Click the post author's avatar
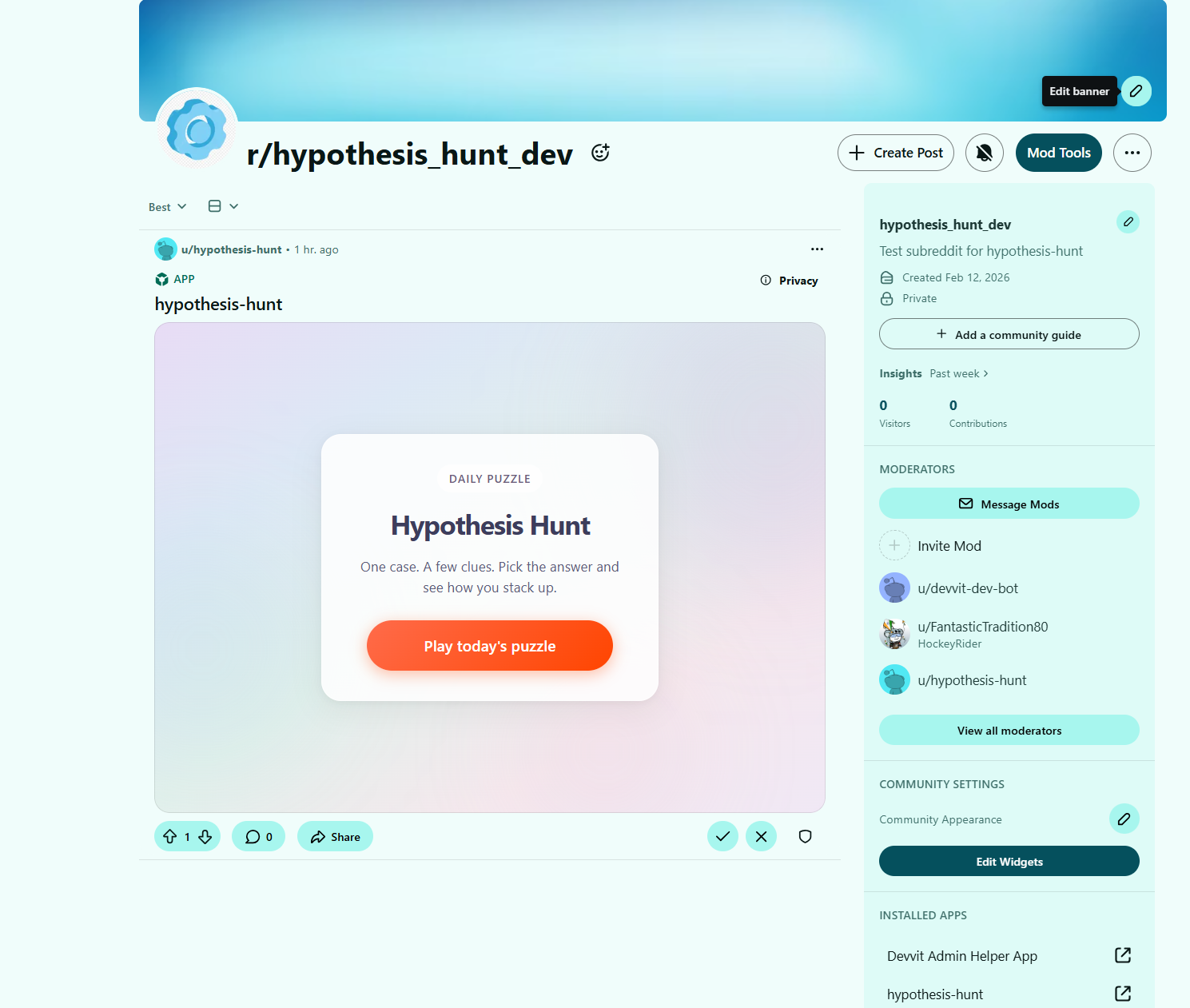 [165, 249]
